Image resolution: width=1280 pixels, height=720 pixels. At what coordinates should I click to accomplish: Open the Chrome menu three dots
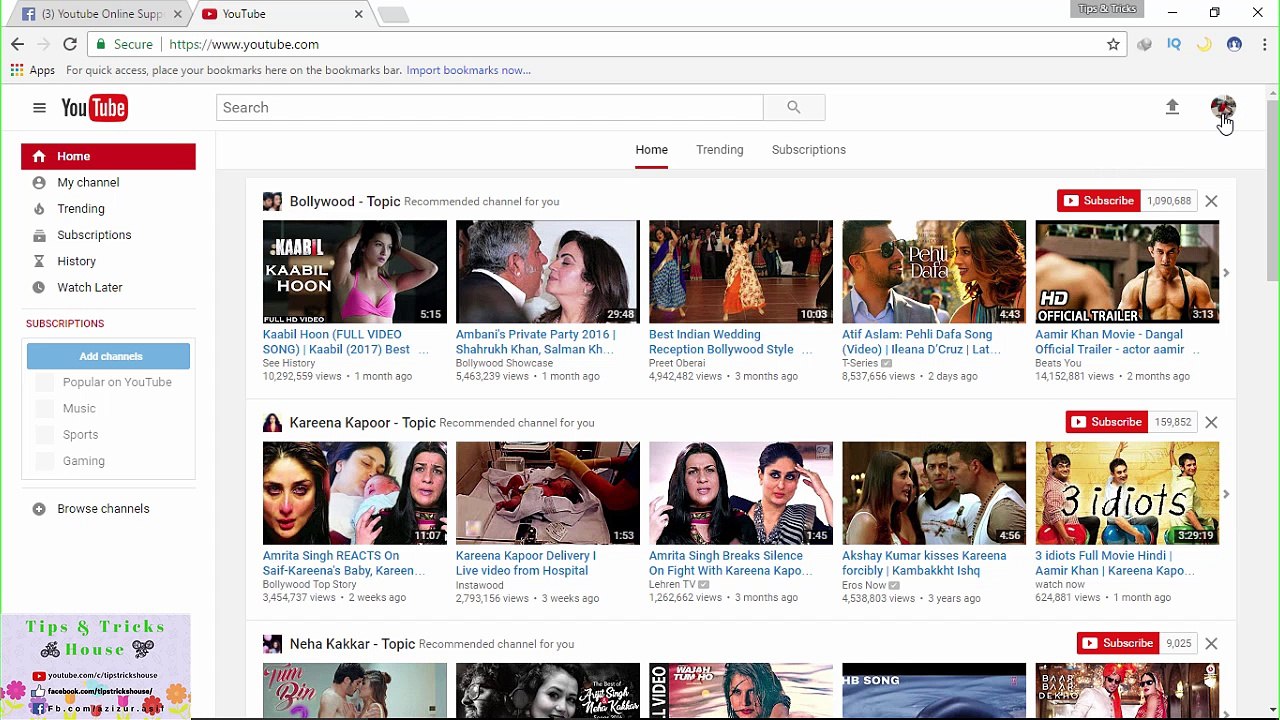click(x=1265, y=44)
